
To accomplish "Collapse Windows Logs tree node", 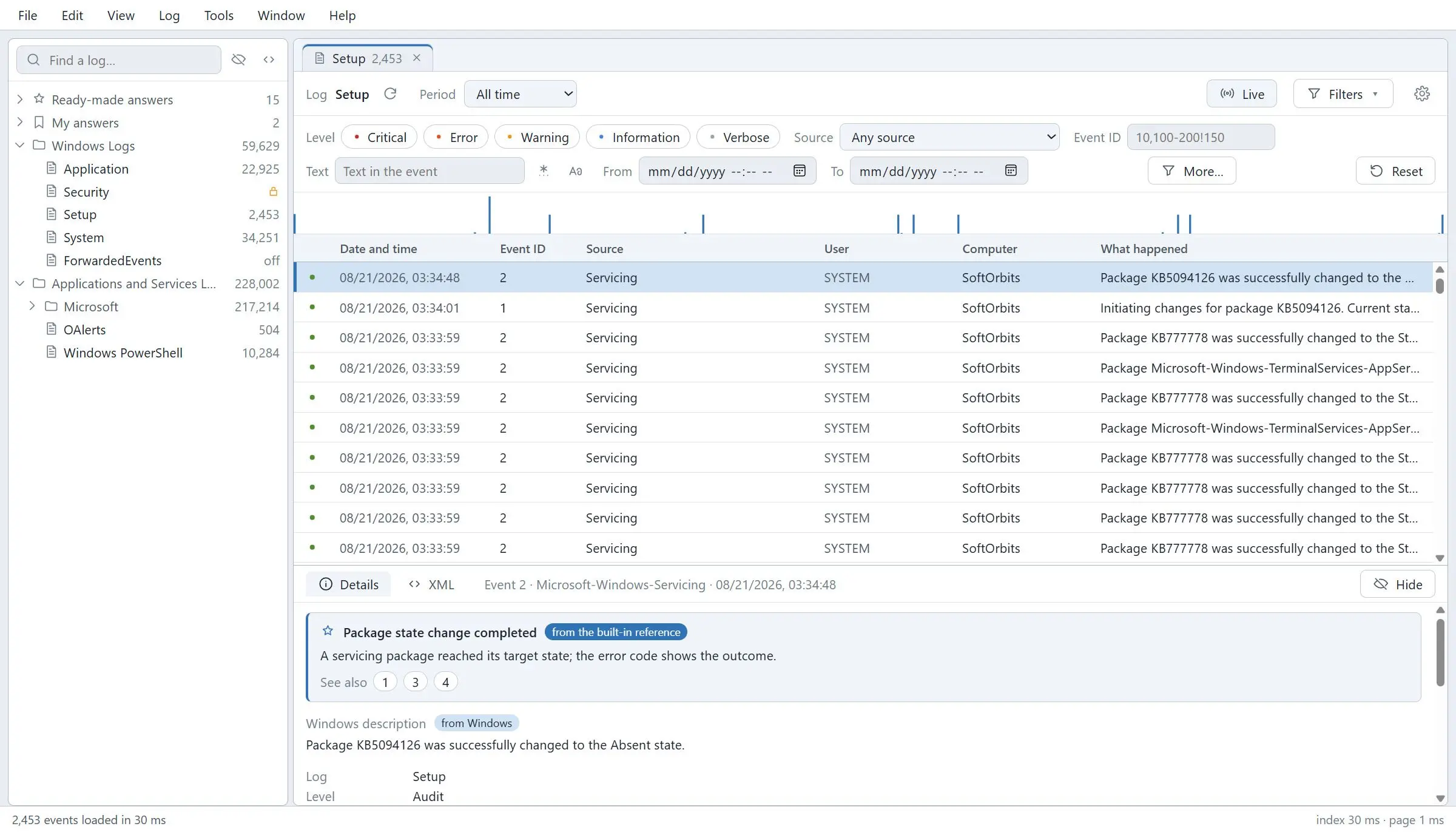I will [x=20, y=145].
